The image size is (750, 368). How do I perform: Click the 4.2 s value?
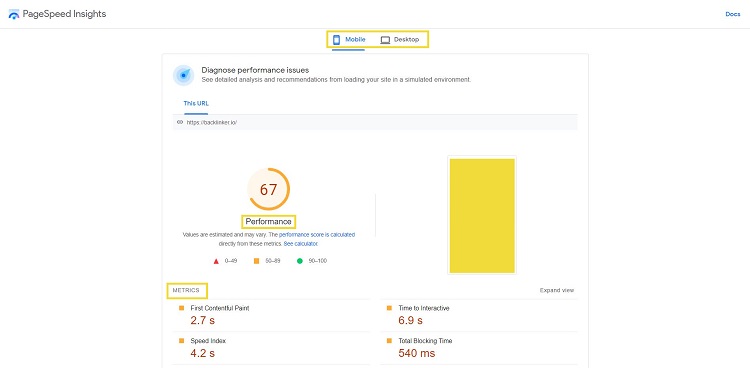[x=202, y=354]
